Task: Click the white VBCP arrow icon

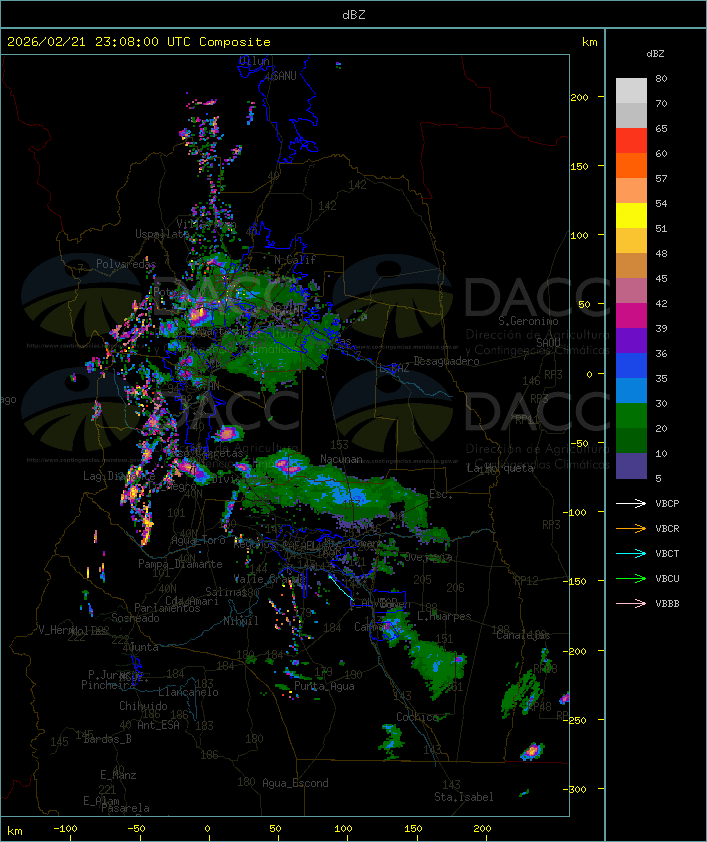Action: point(631,503)
